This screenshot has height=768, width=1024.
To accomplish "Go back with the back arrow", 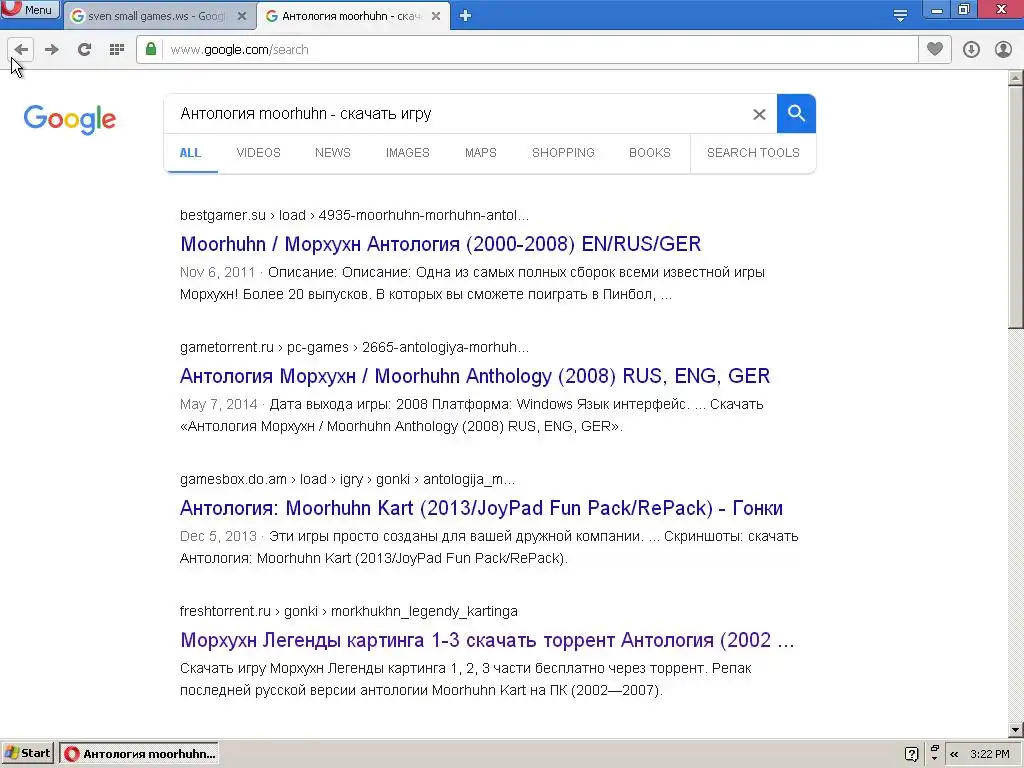I will [21, 50].
